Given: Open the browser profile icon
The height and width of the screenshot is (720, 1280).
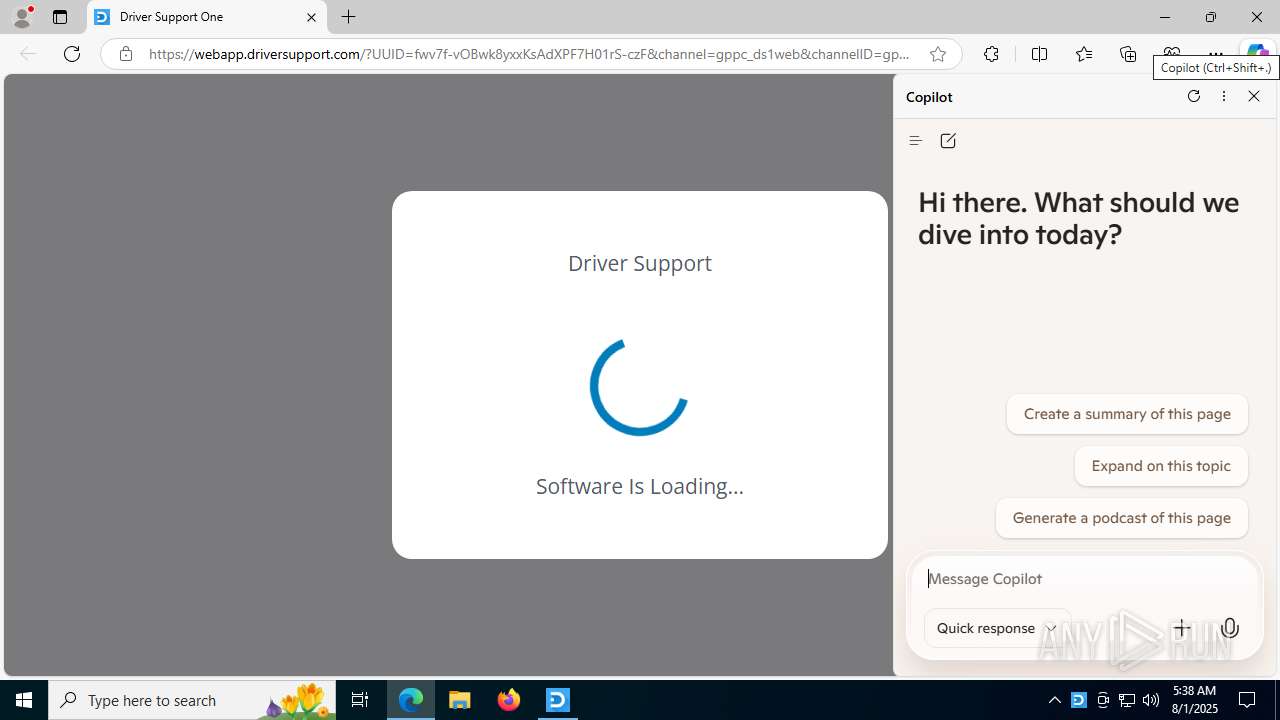Looking at the screenshot, I should click(x=22, y=17).
